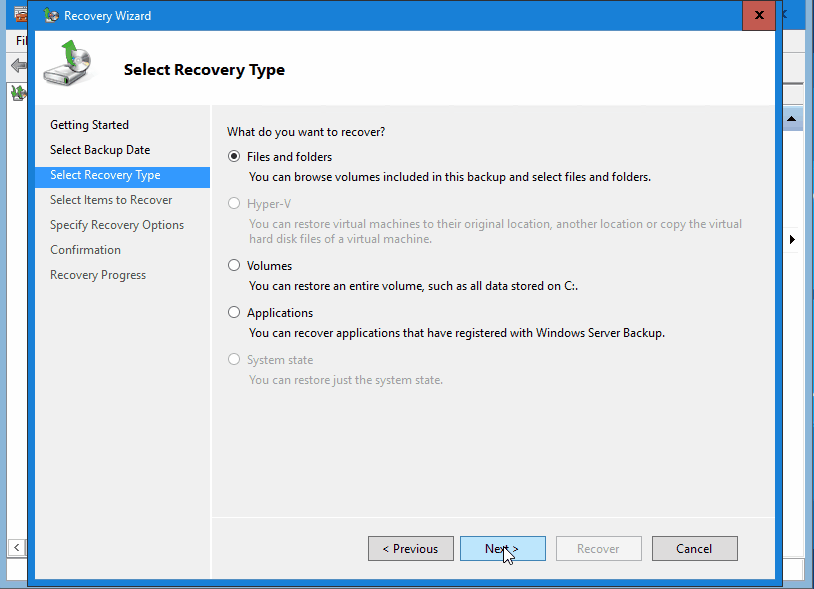Pick the Applications recovery option
814x589 pixels.
coord(232,312)
